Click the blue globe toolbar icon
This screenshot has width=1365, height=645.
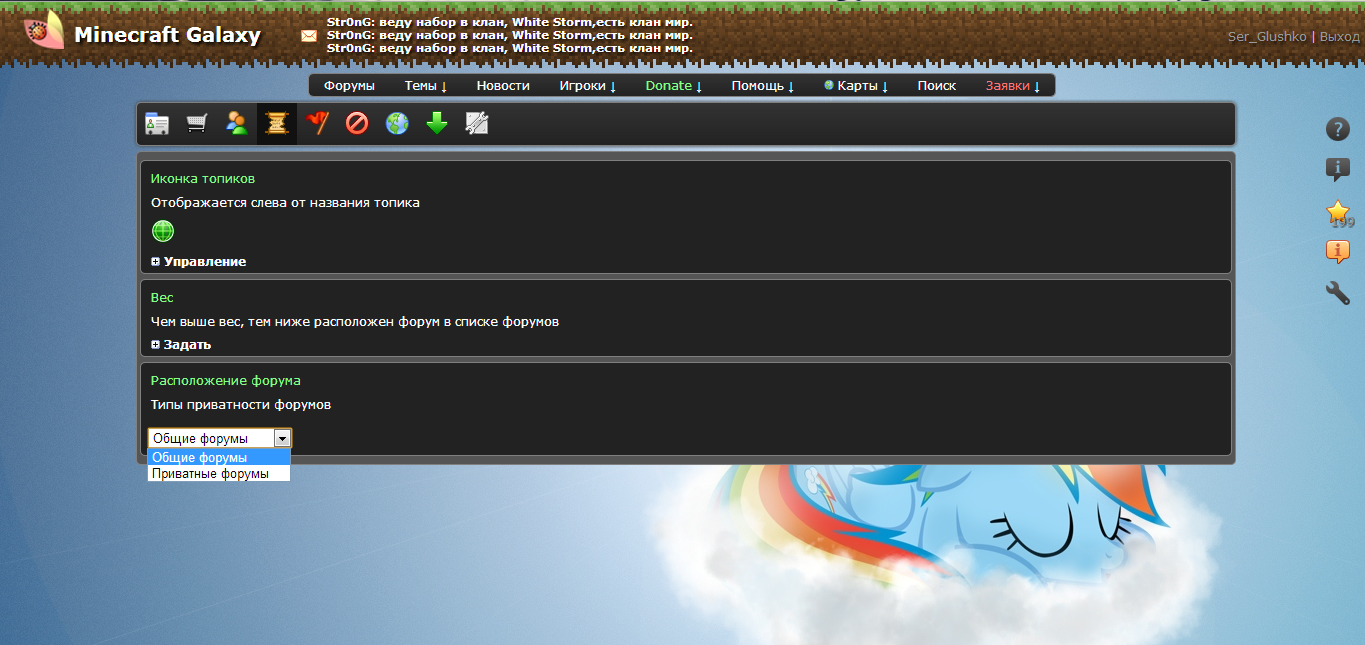(397, 124)
